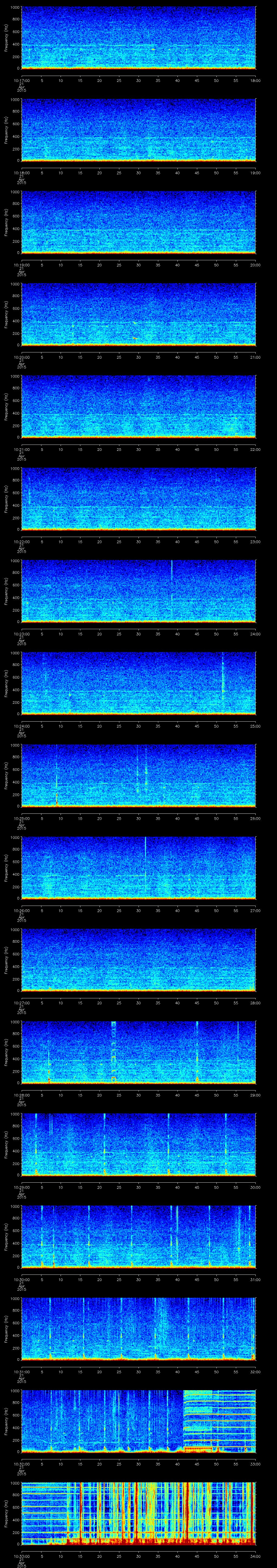
Task: Click the '10:29:00' start timestamp label
Action: (21, 1187)
